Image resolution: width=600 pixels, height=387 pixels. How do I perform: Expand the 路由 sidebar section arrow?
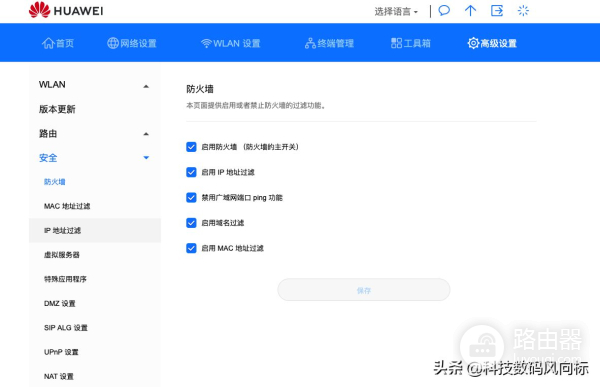coord(146,134)
